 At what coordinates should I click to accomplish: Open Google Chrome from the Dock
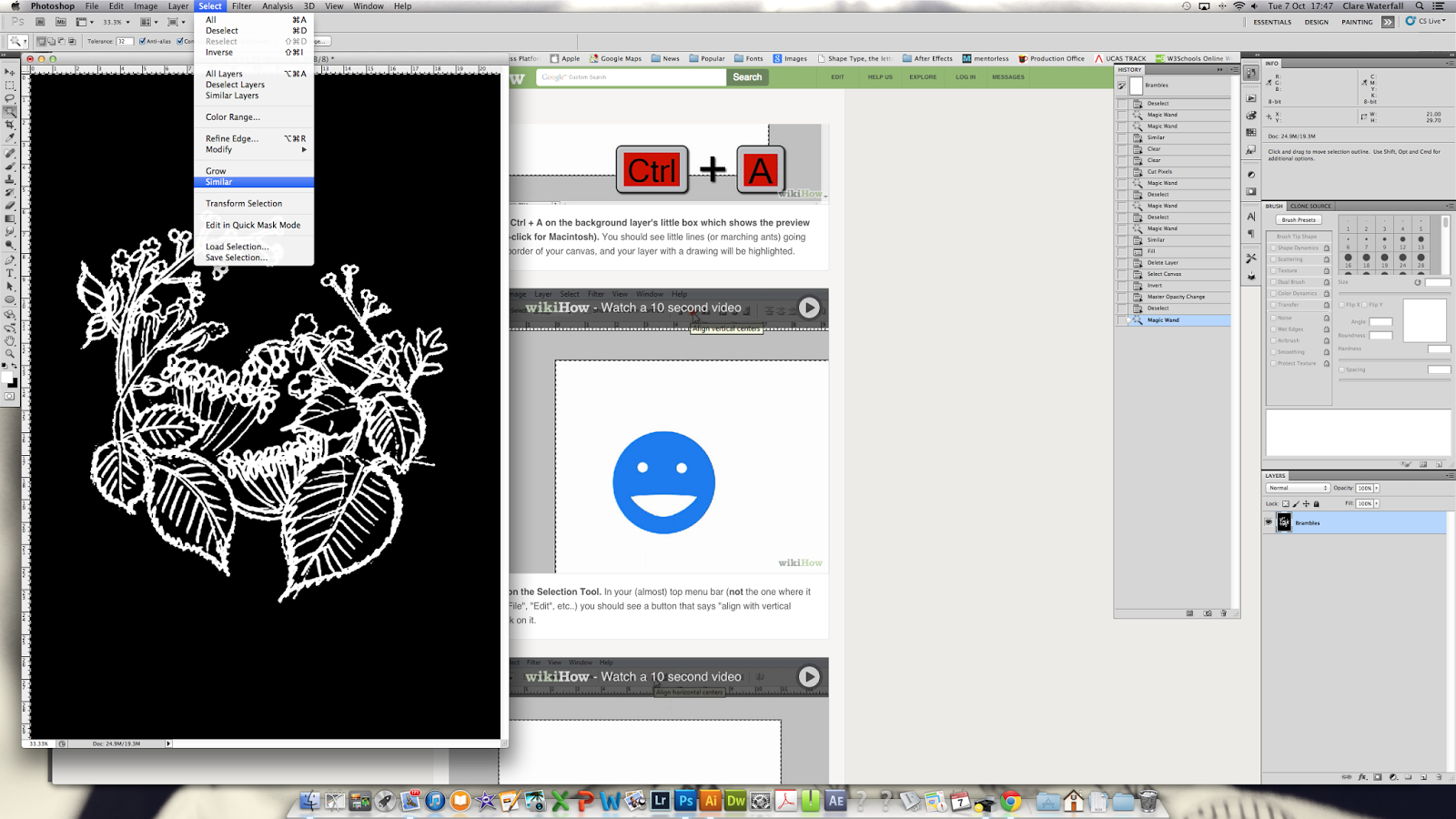click(x=1010, y=801)
